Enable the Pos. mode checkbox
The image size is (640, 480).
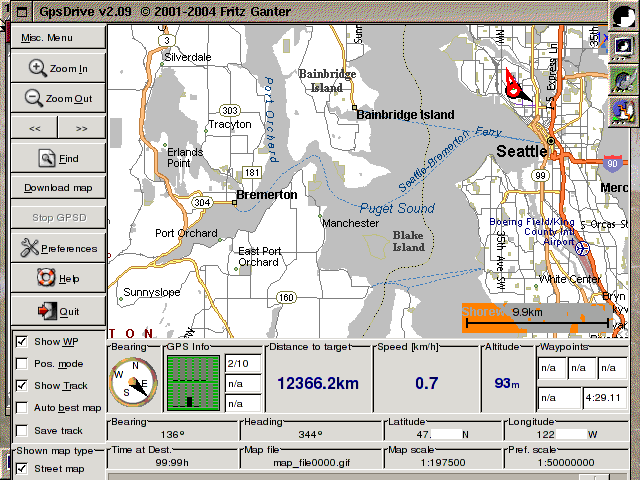(x=22, y=364)
